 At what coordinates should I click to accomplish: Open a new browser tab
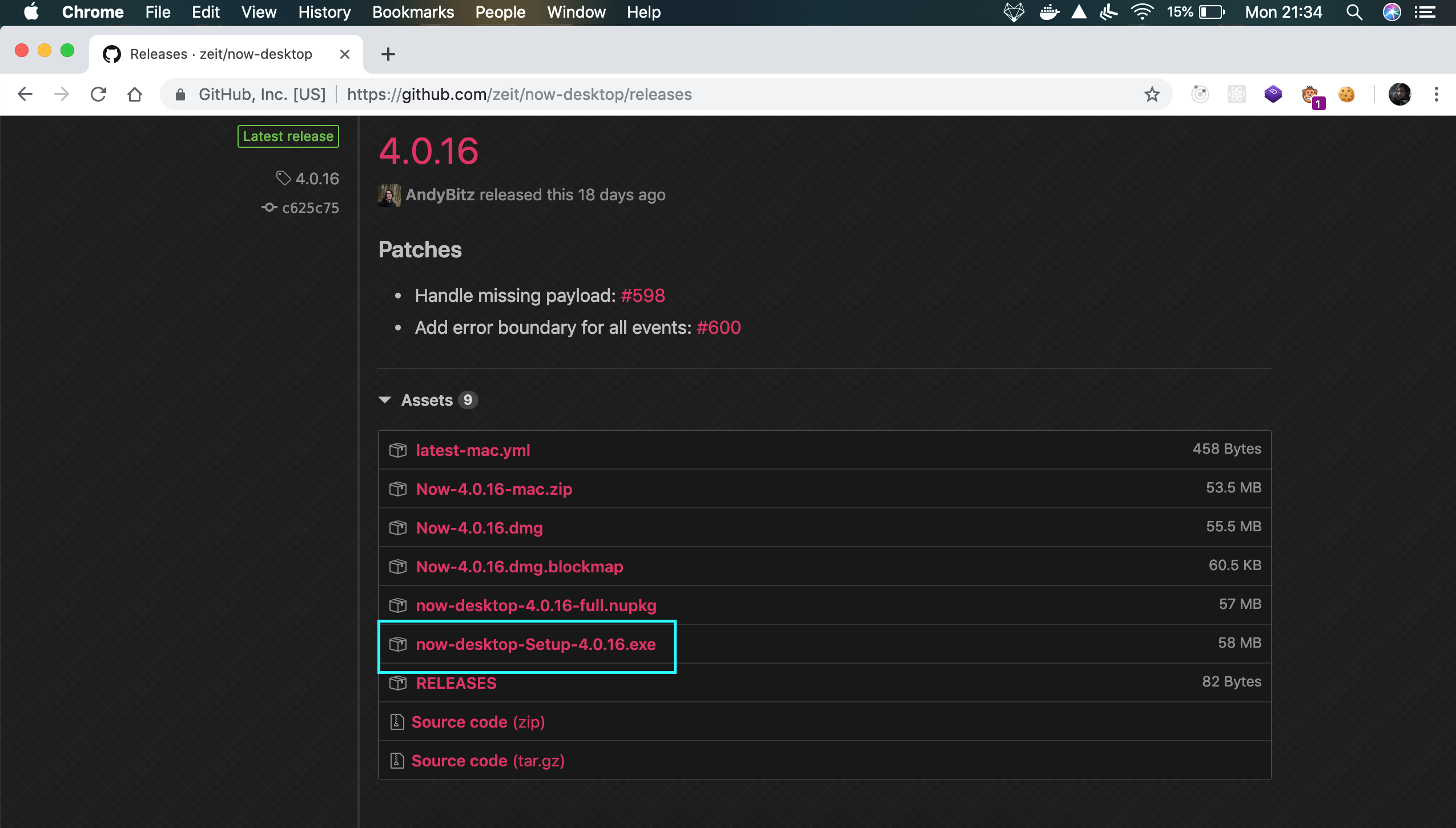[x=388, y=54]
